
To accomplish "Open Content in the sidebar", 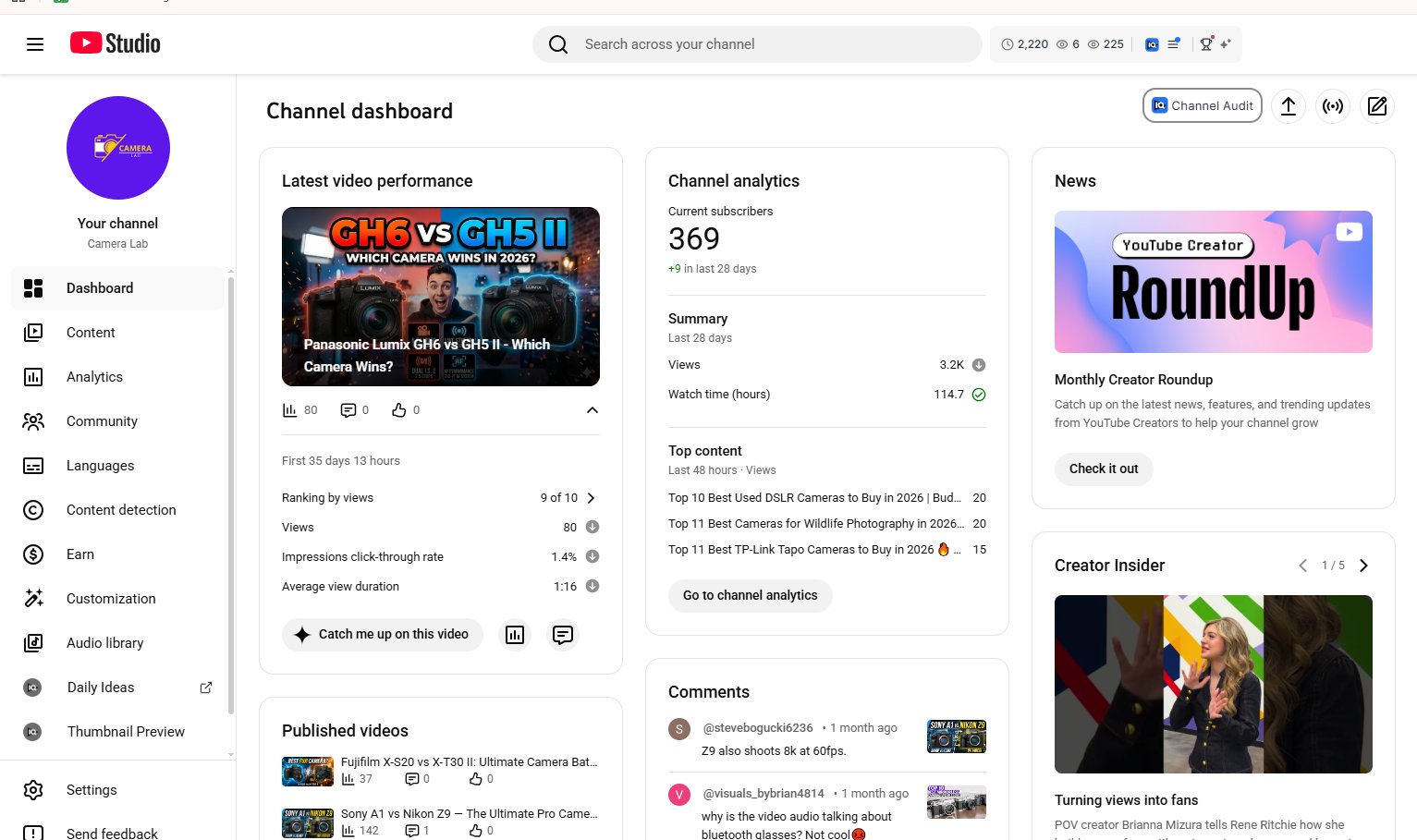I will click(x=117, y=333).
